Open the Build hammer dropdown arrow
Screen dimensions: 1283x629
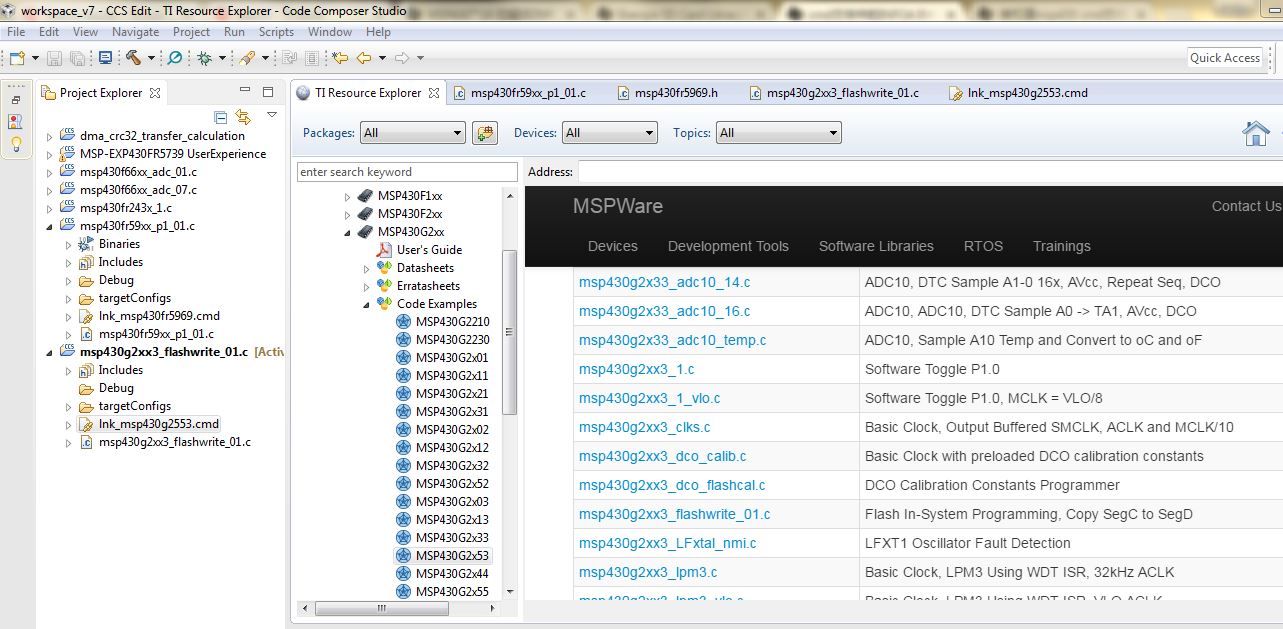(151, 58)
